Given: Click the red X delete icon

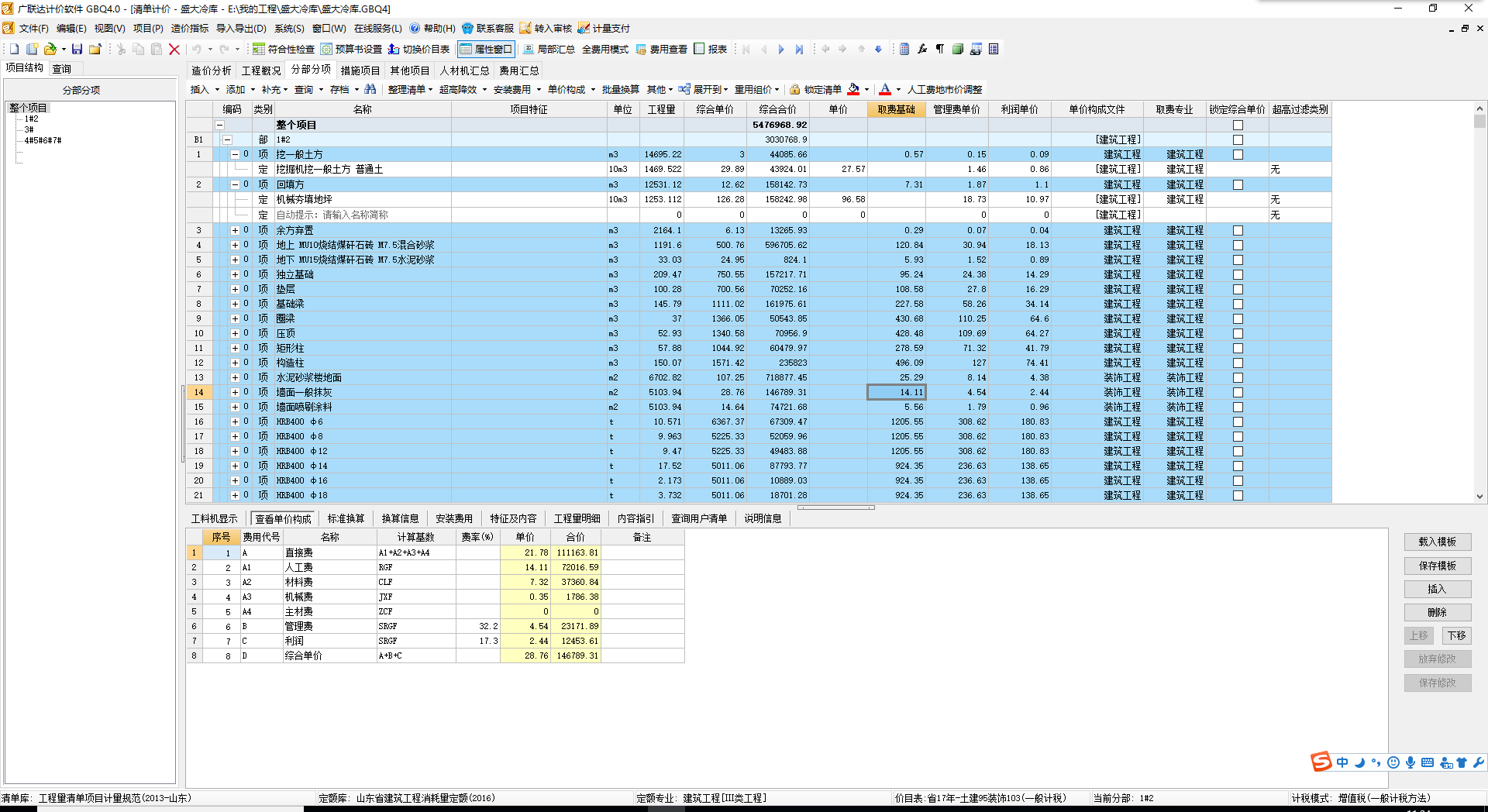Looking at the screenshot, I should coord(174,49).
